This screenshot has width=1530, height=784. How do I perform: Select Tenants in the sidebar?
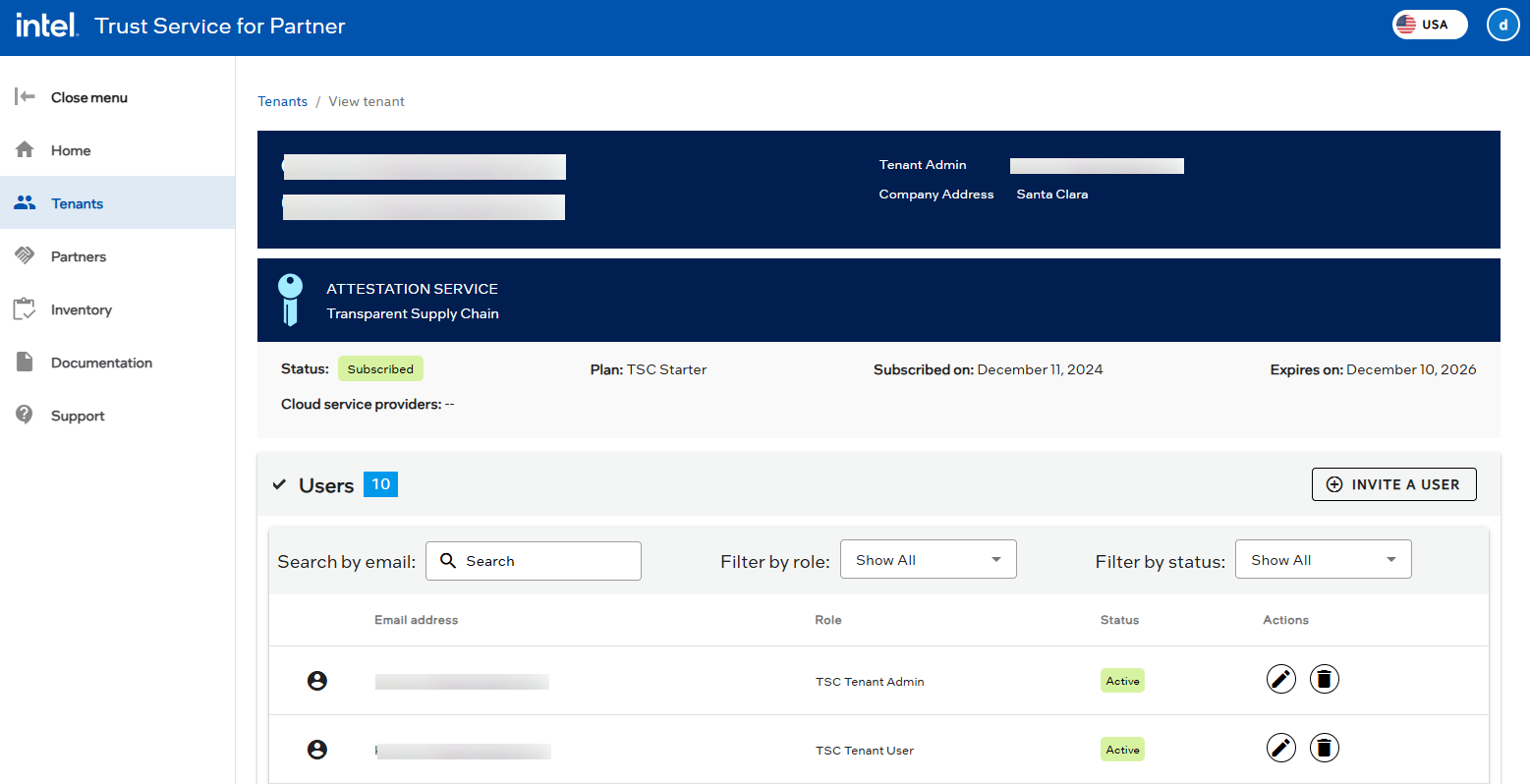click(x=117, y=203)
